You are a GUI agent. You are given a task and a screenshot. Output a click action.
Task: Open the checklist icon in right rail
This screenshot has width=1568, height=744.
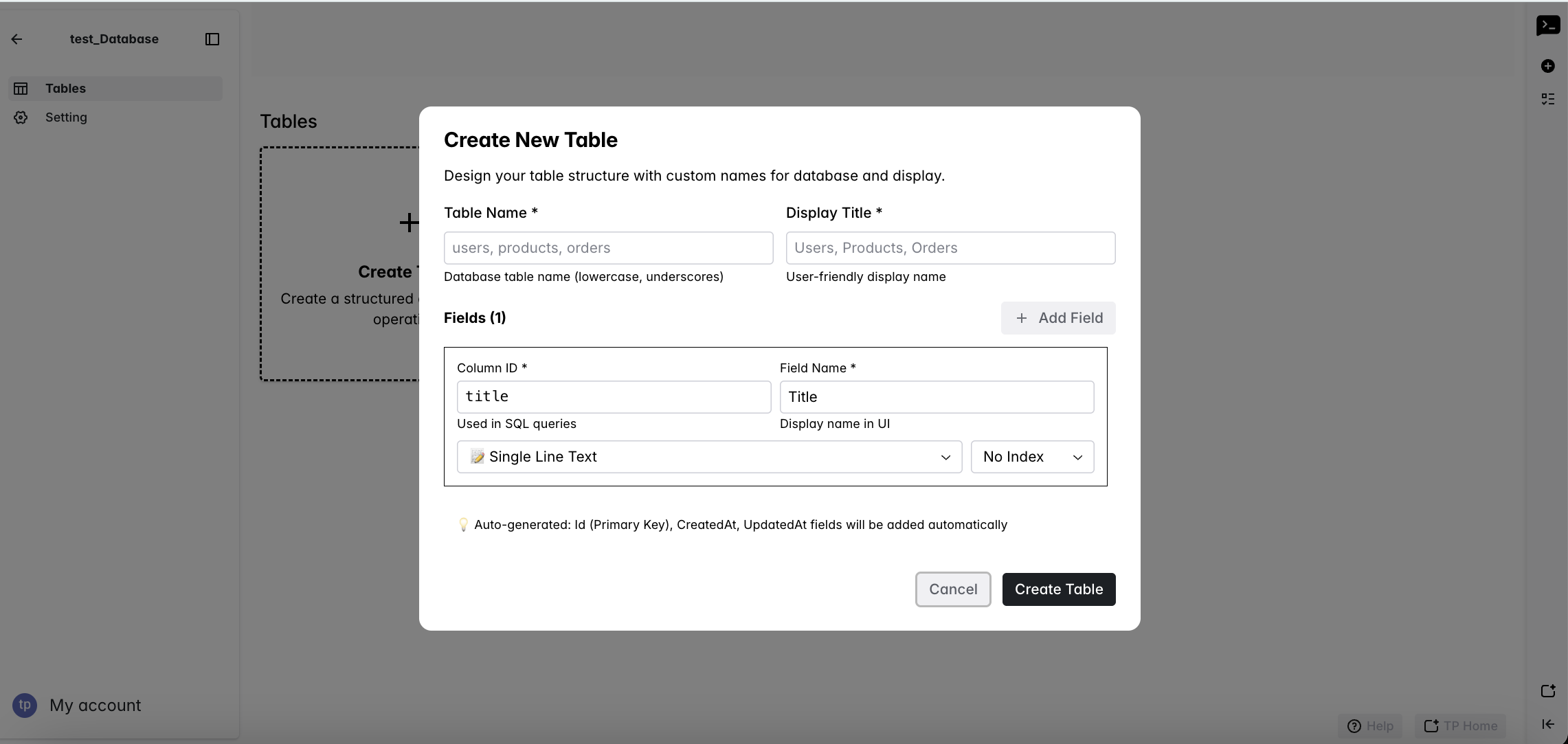1548,99
